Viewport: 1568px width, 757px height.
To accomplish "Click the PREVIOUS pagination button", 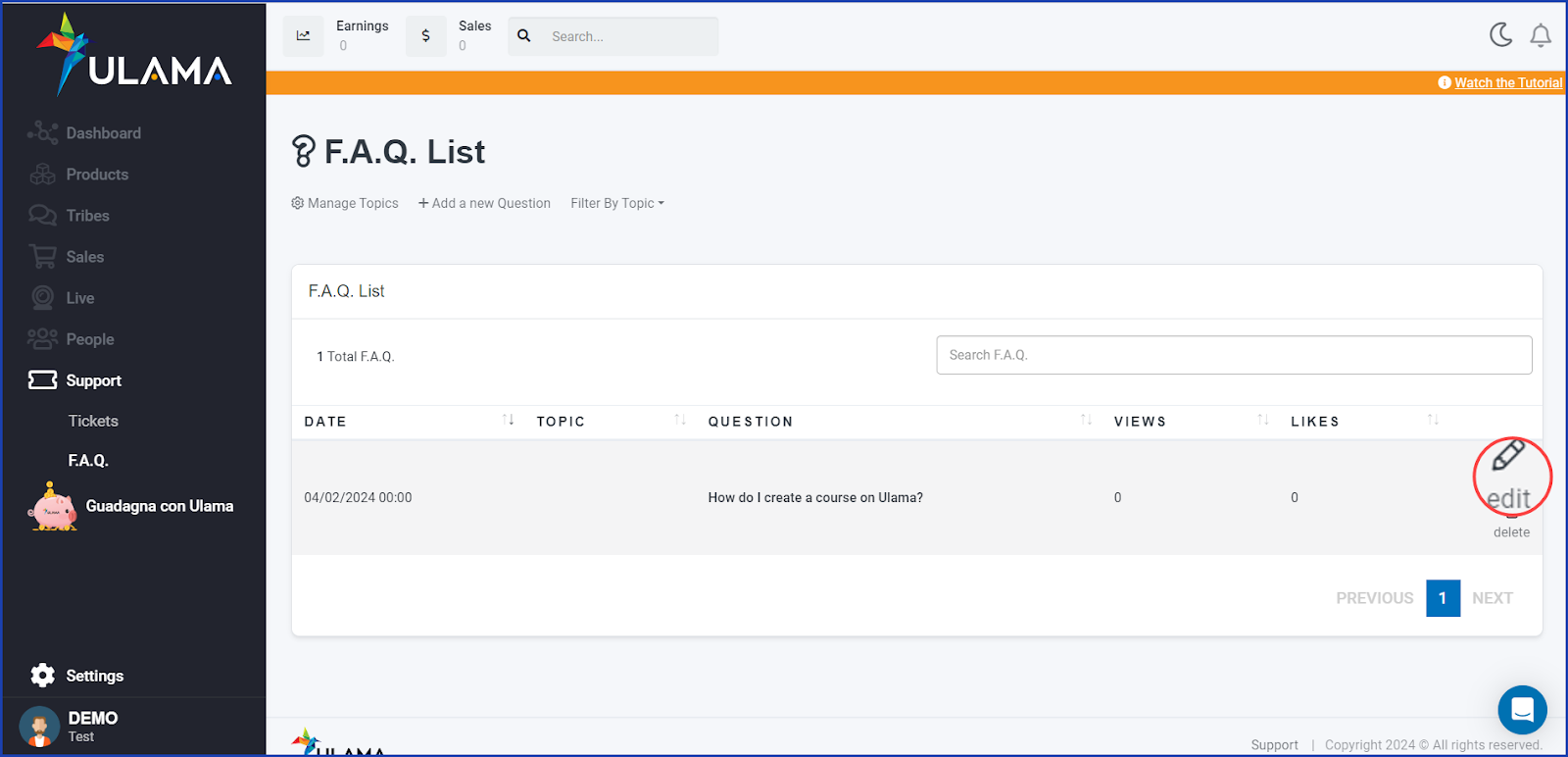I will click(1375, 598).
